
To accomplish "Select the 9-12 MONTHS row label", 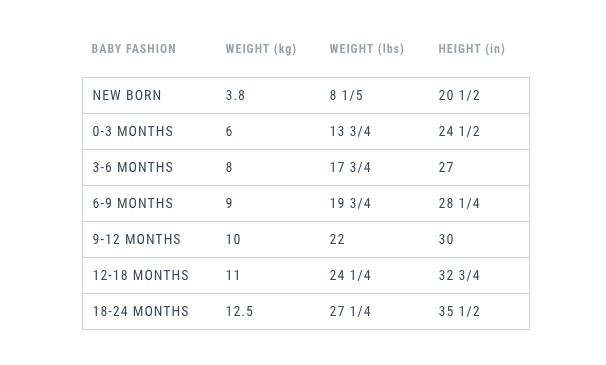I will pyautogui.click(x=136, y=239).
